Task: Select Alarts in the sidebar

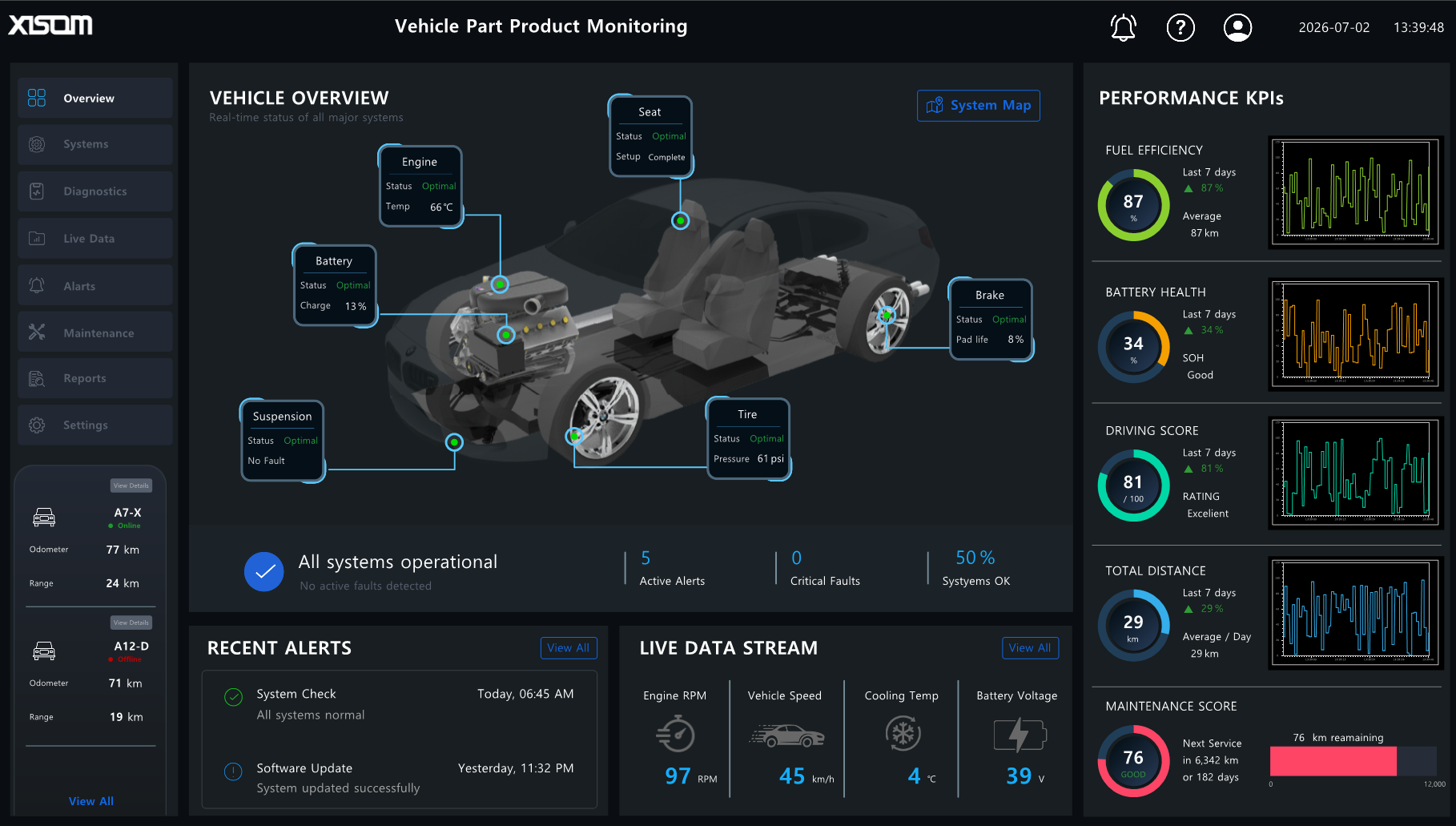Action: point(95,285)
